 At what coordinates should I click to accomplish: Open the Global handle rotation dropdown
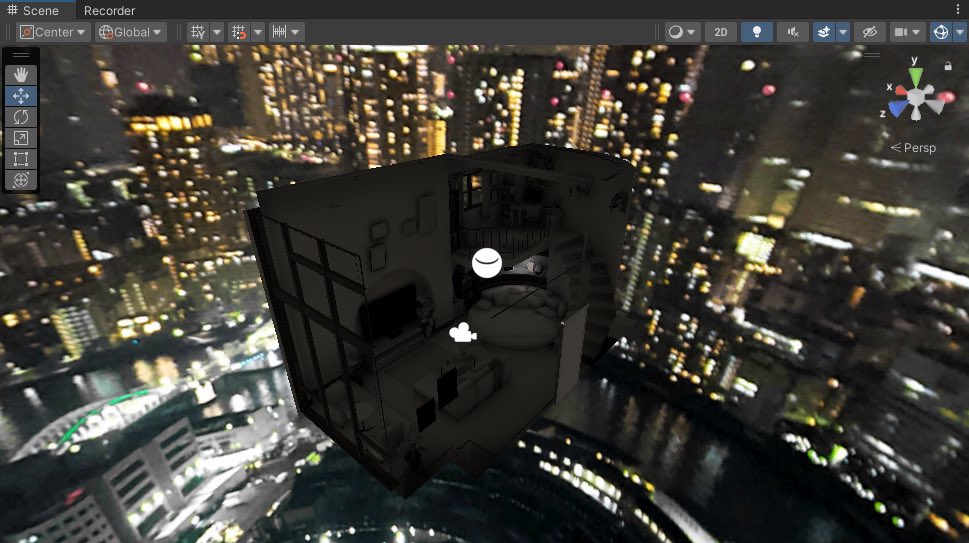[x=130, y=32]
